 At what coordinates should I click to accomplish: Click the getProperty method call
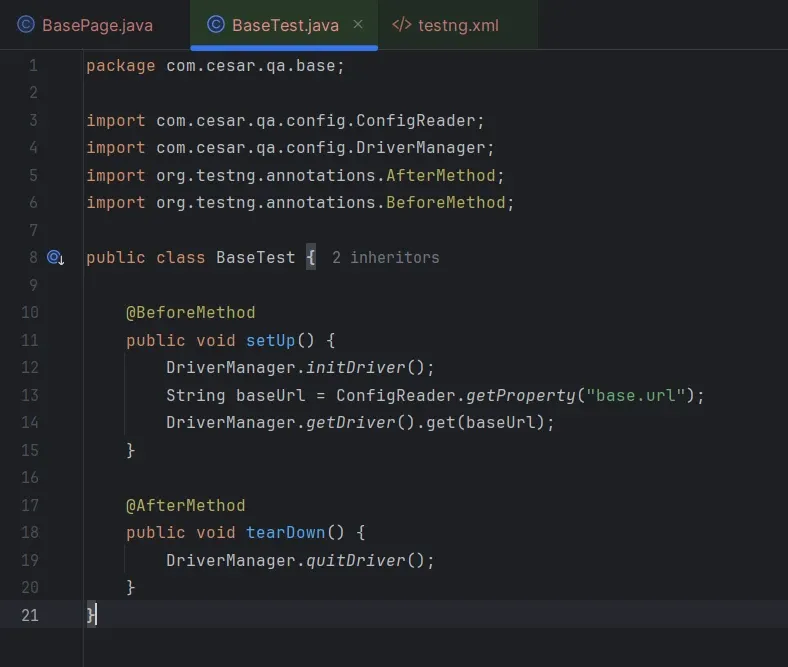pos(521,395)
